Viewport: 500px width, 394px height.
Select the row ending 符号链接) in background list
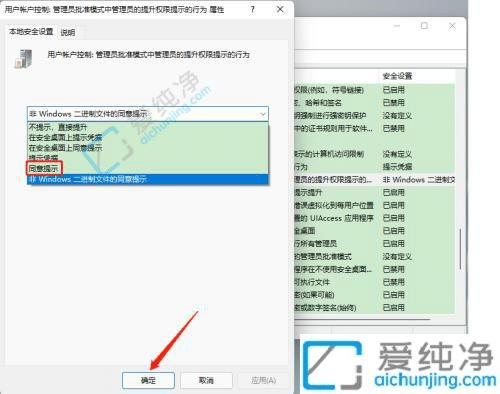[374, 90]
